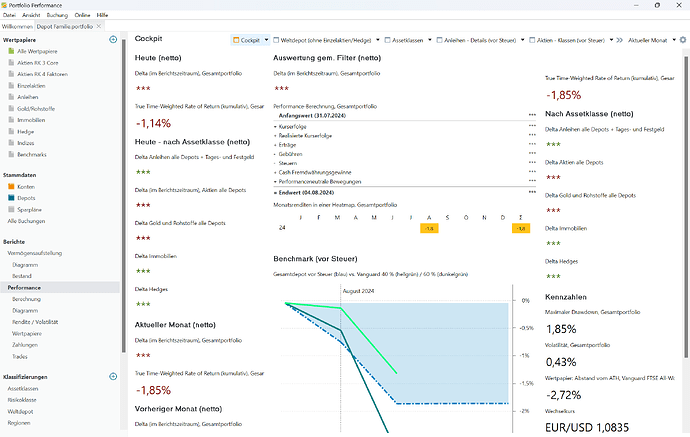The width and height of the screenshot is (690, 437).
Task: Click the August 2024 chart marker label
Action: point(358,291)
